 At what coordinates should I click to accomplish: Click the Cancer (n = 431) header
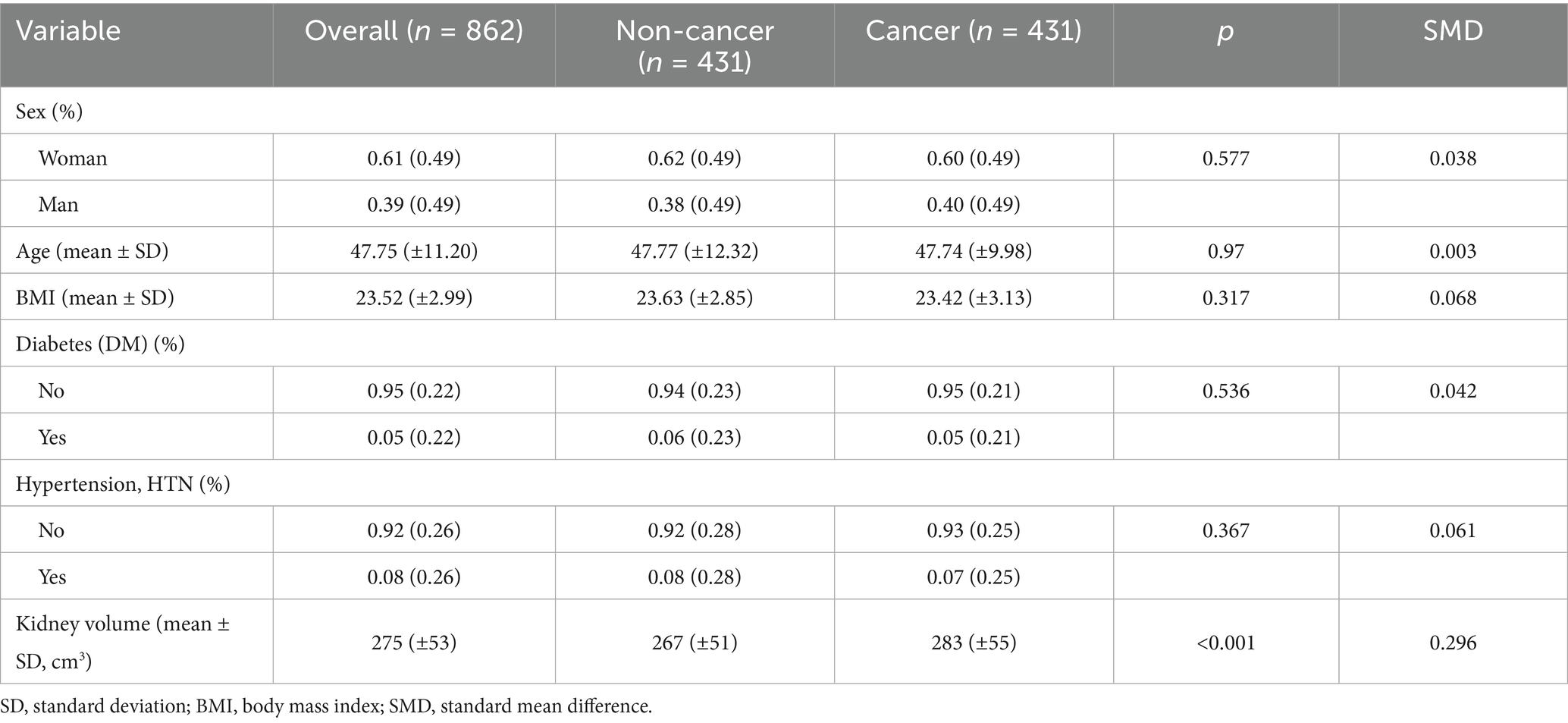(x=974, y=31)
